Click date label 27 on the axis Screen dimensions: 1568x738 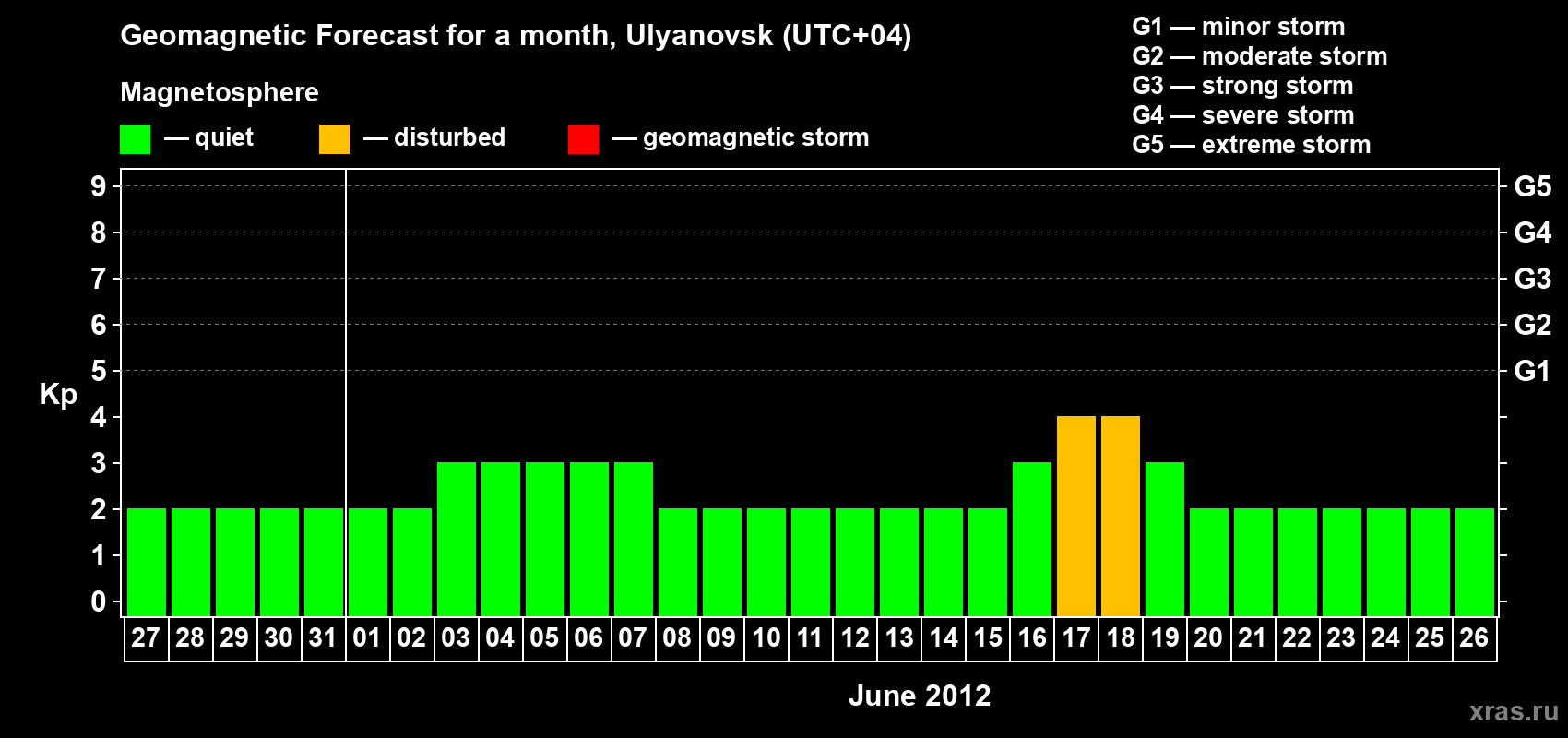click(x=146, y=638)
